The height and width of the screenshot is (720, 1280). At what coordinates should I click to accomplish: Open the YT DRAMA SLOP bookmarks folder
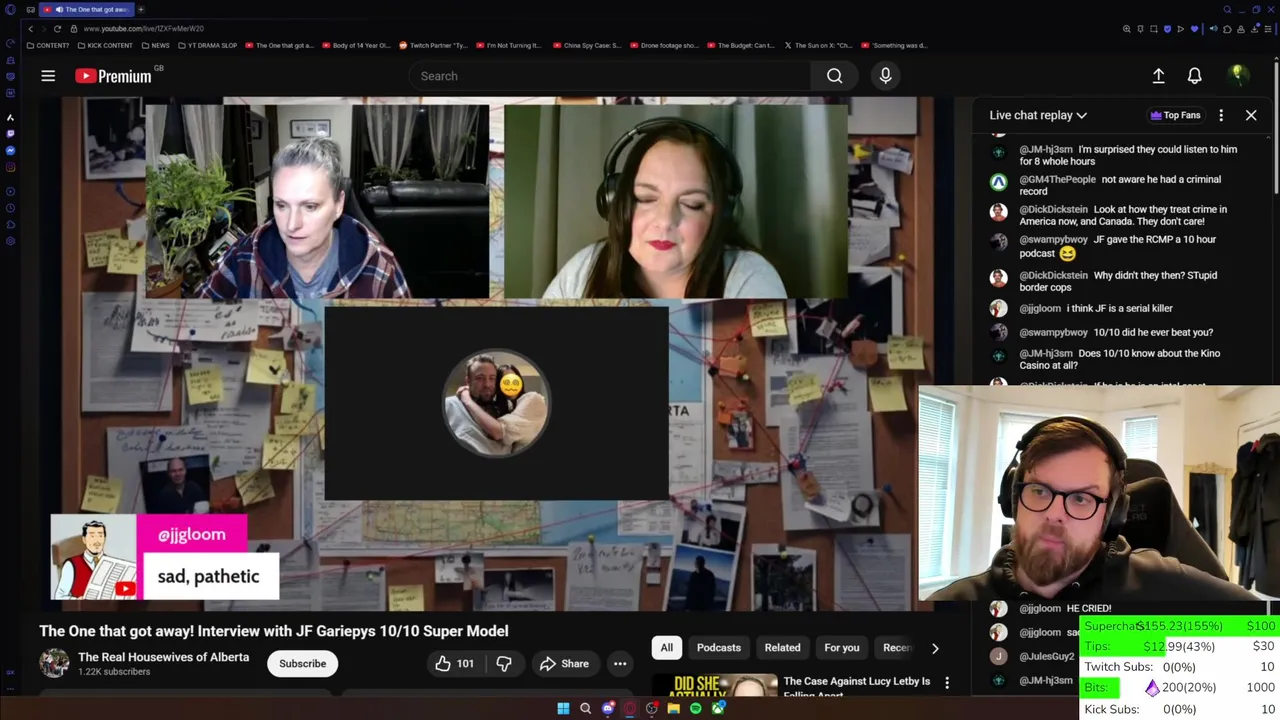[208, 45]
